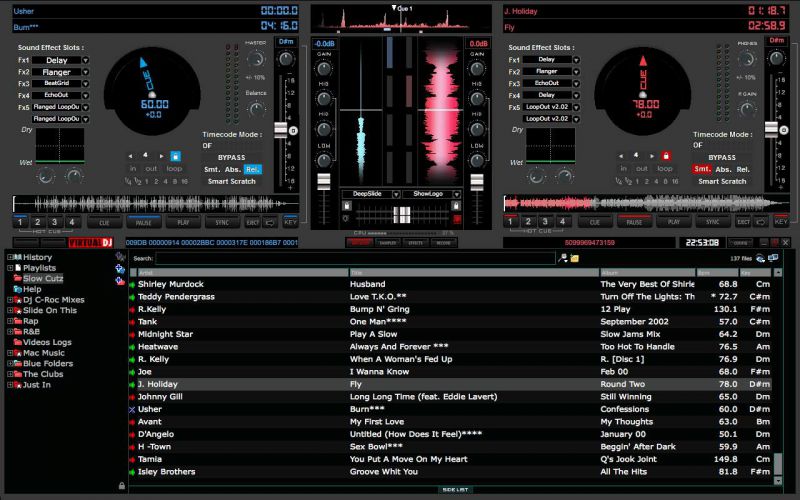Open the Browser tab below the mixer
The height and width of the screenshot is (500, 800).
[359, 243]
